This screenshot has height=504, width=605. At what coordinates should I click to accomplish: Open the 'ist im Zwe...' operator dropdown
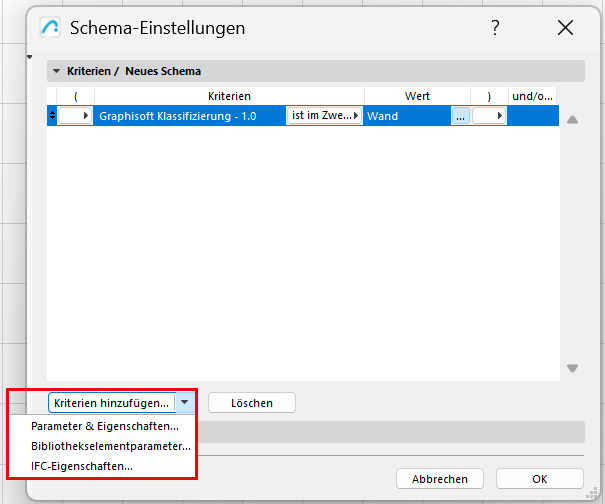click(324, 115)
